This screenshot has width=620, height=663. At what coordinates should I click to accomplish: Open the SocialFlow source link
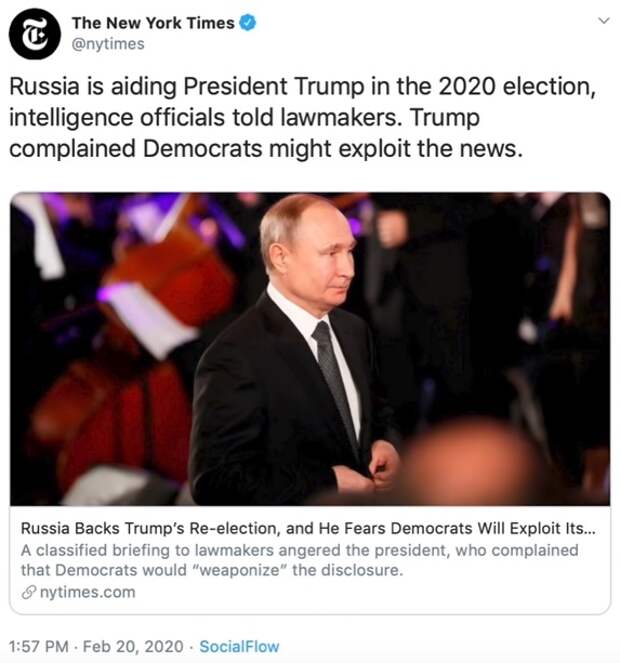click(x=239, y=646)
